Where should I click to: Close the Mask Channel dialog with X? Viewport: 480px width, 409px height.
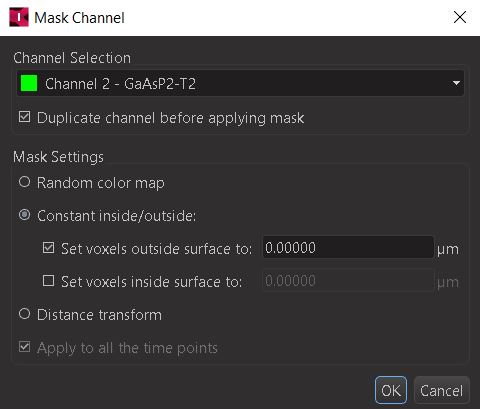point(460,17)
